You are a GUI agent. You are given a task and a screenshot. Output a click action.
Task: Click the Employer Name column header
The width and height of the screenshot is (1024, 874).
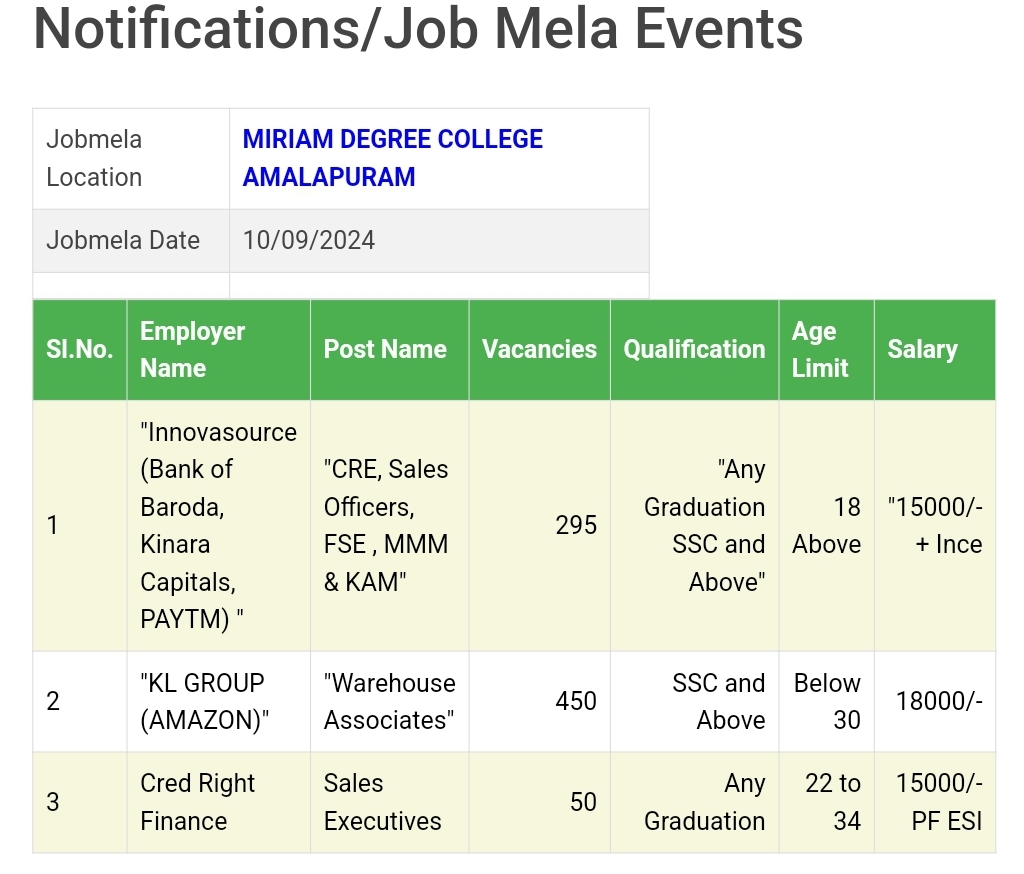[x=219, y=349]
